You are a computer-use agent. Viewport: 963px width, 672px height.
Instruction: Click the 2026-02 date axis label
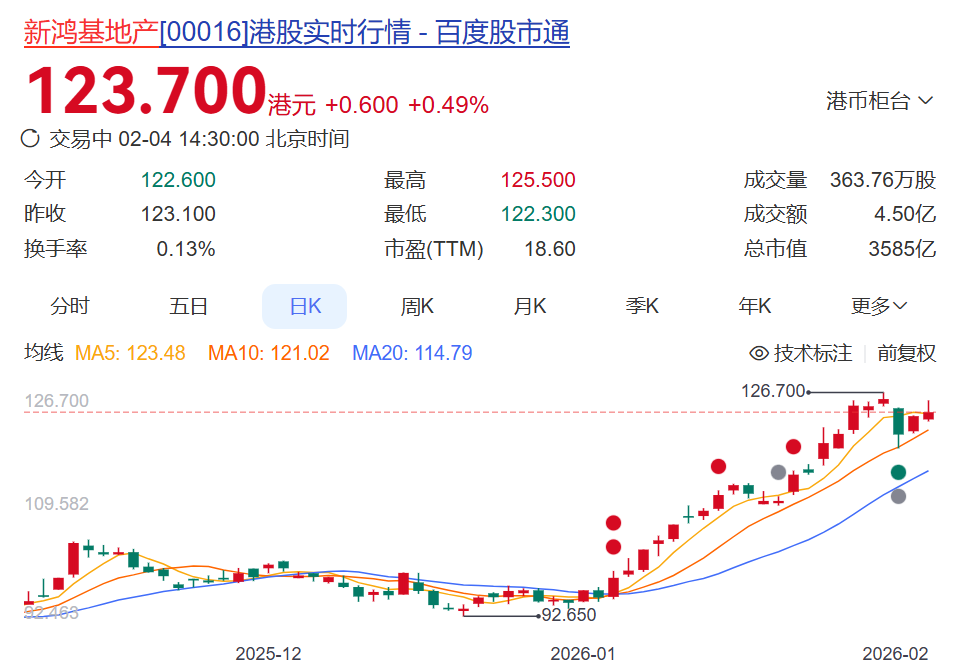tap(895, 654)
